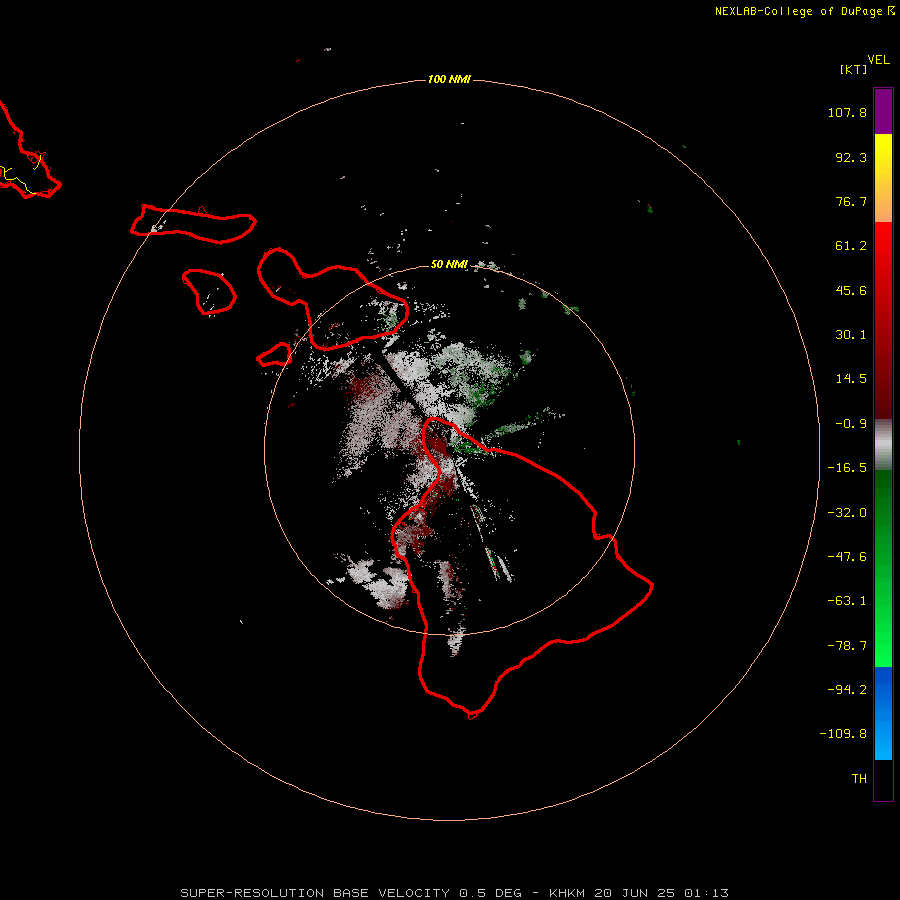Viewport: 900px width, 900px height.
Task: Click the 100 NMI range ring label
Action: pyautogui.click(x=449, y=79)
